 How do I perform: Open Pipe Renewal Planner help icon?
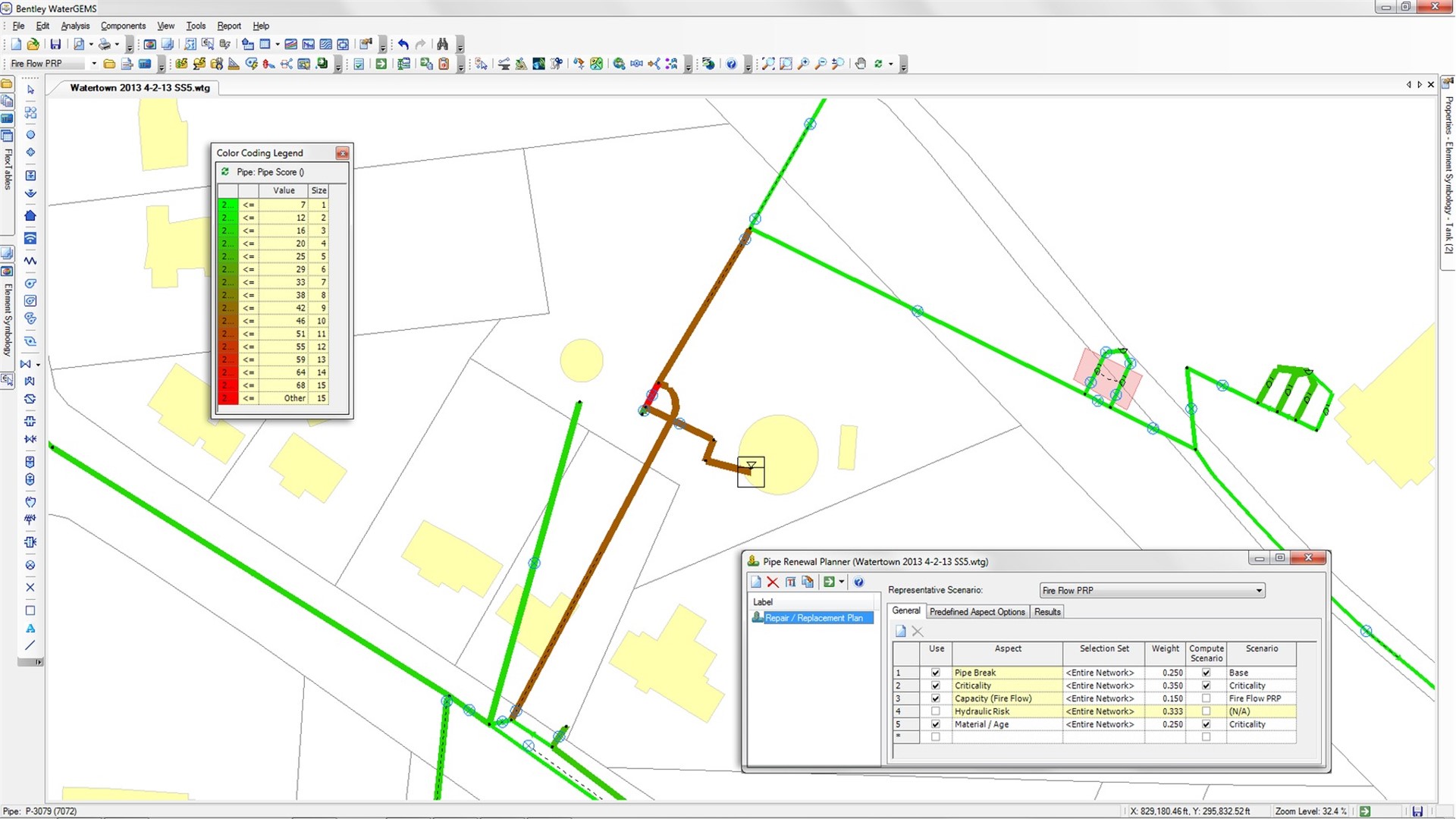(858, 582)
